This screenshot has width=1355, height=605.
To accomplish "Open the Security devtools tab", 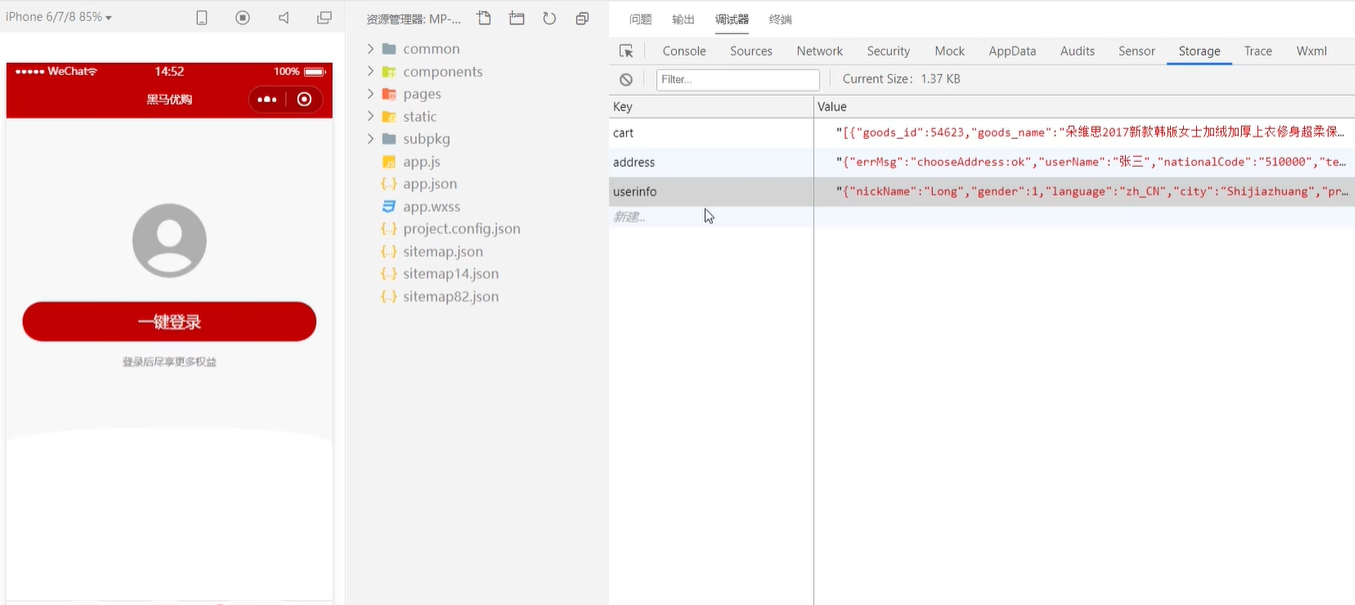I will click(x=888, y=51).
